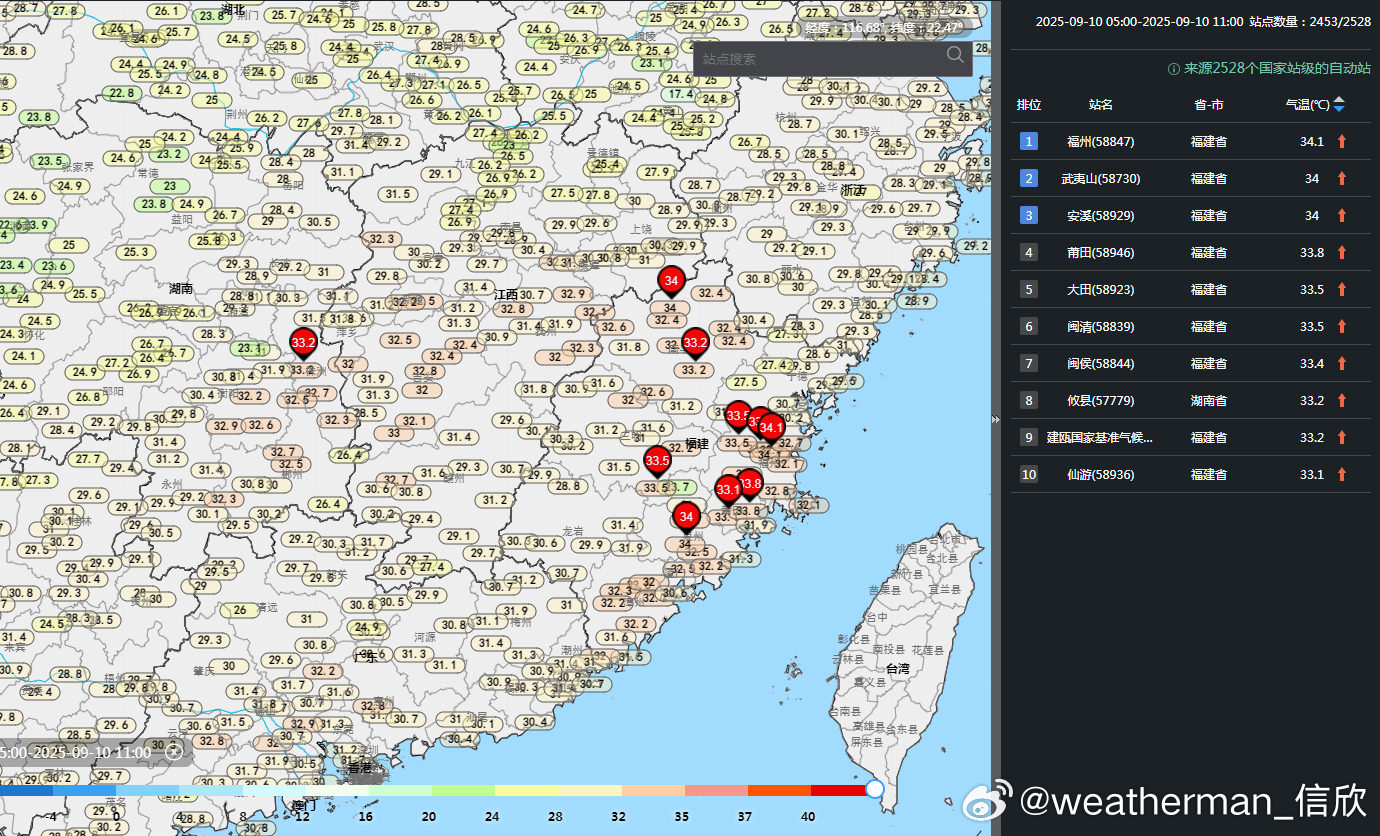Click the 台湾 label on the map
Screen dimensions: 1380x836
[898, 668]
